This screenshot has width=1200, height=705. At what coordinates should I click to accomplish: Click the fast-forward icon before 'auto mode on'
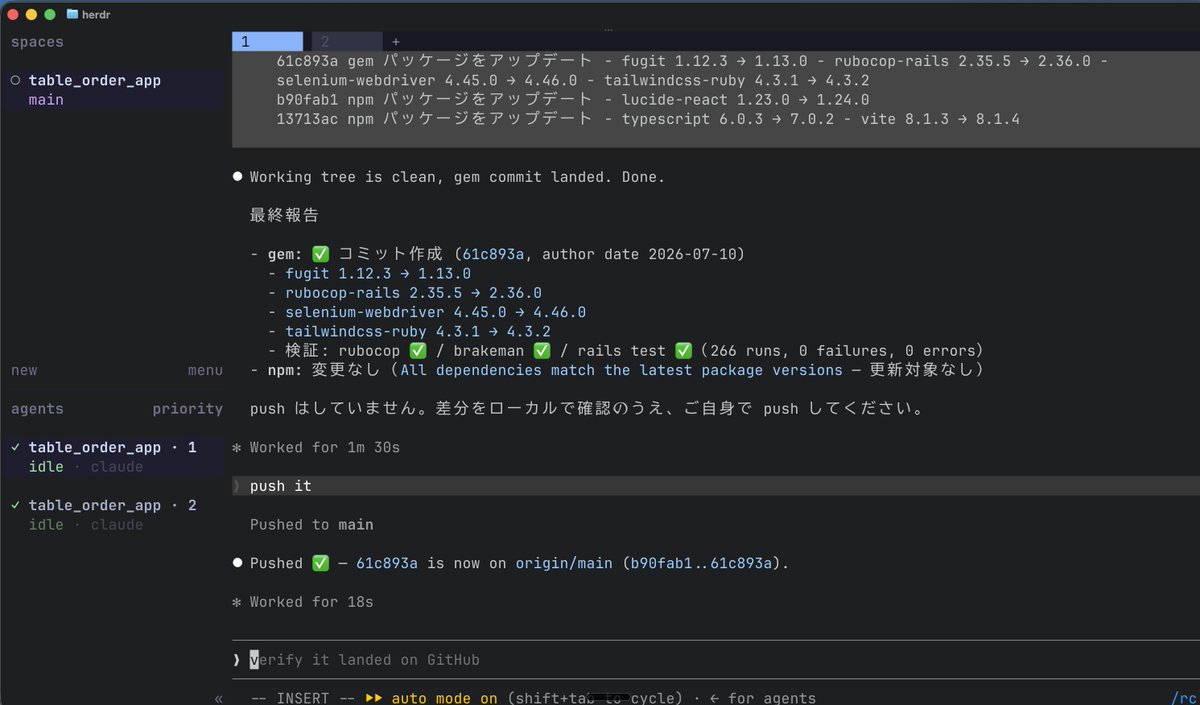click(376, 698)
